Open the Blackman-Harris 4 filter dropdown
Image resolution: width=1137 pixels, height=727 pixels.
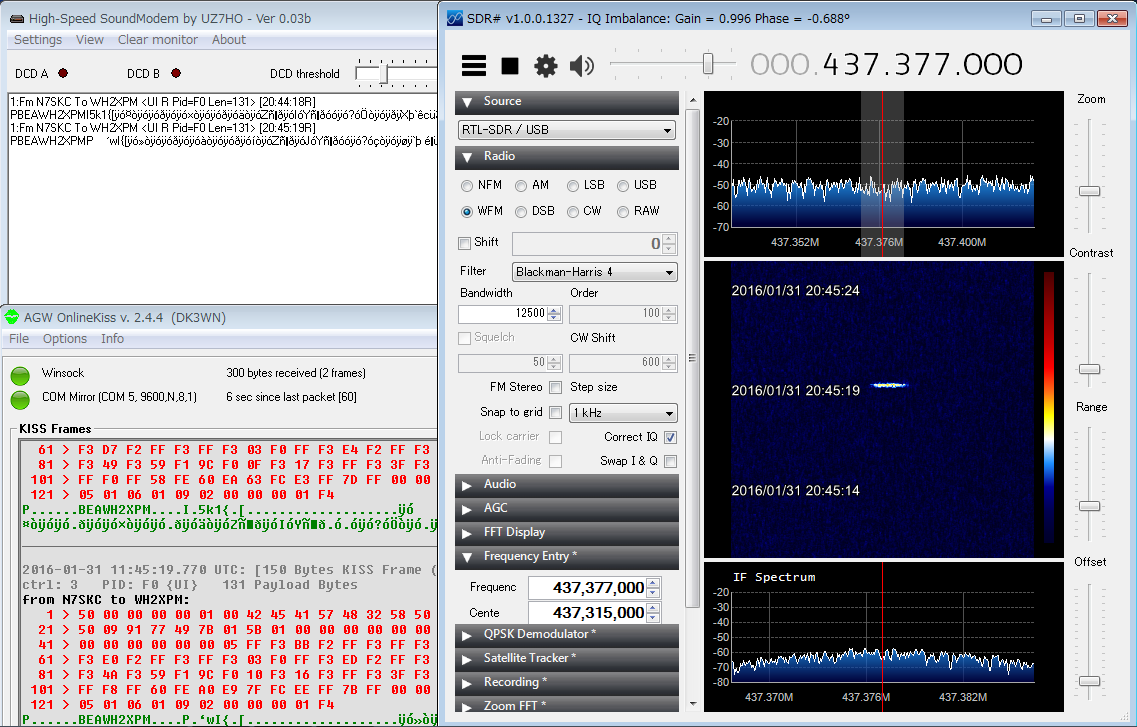594,272
